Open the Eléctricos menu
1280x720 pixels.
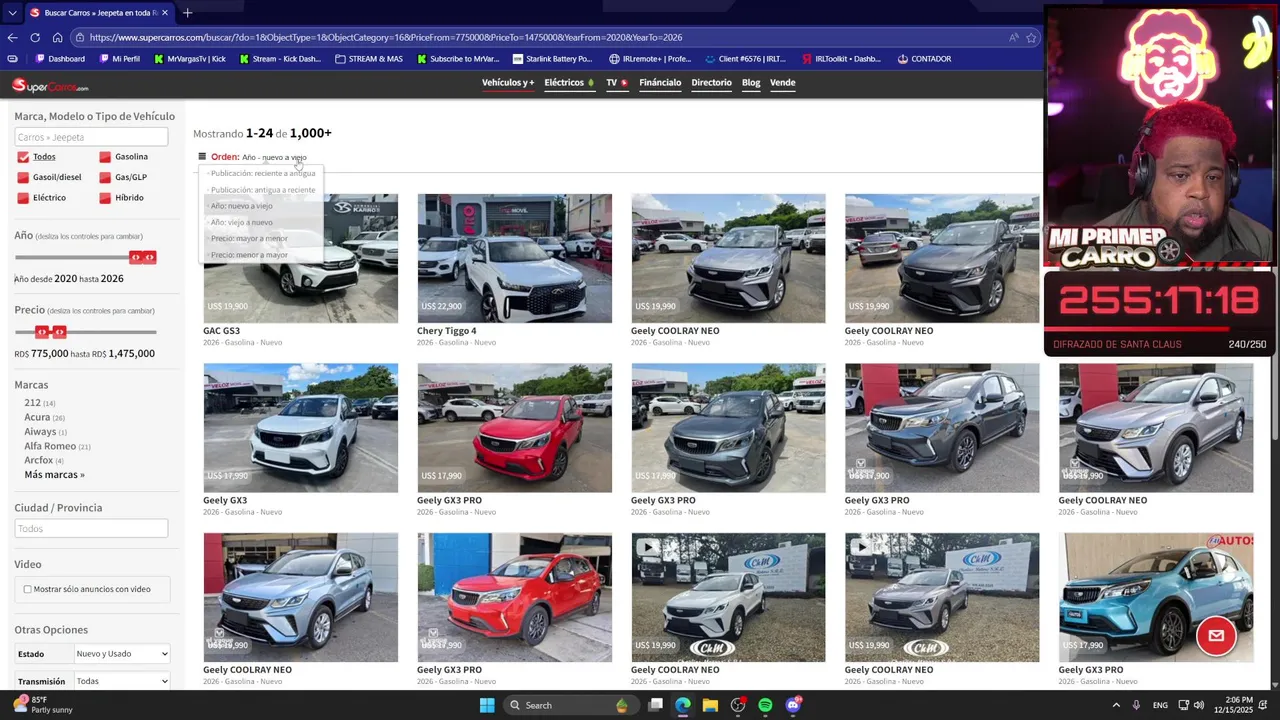tap(569, 83)
